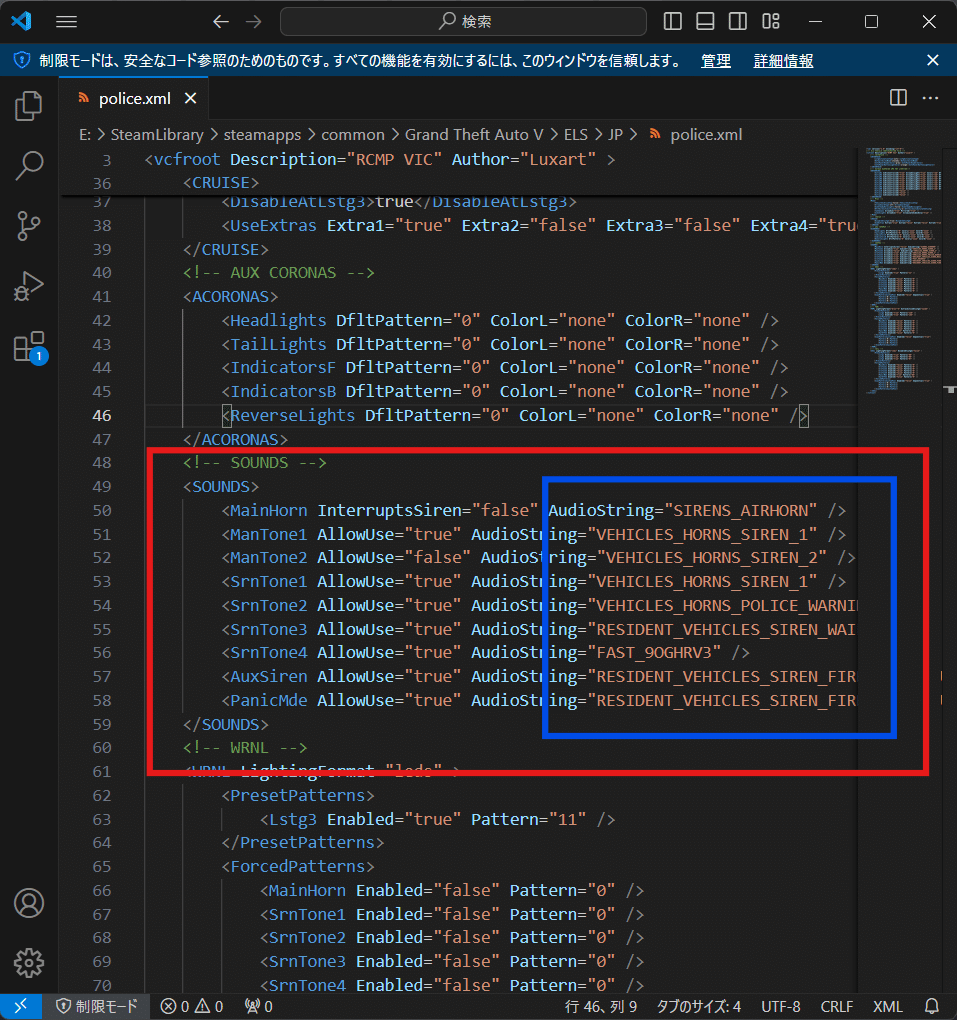Open the Extensions view with badge
The height and width of the screenshot is (1020, 957).
29,347
